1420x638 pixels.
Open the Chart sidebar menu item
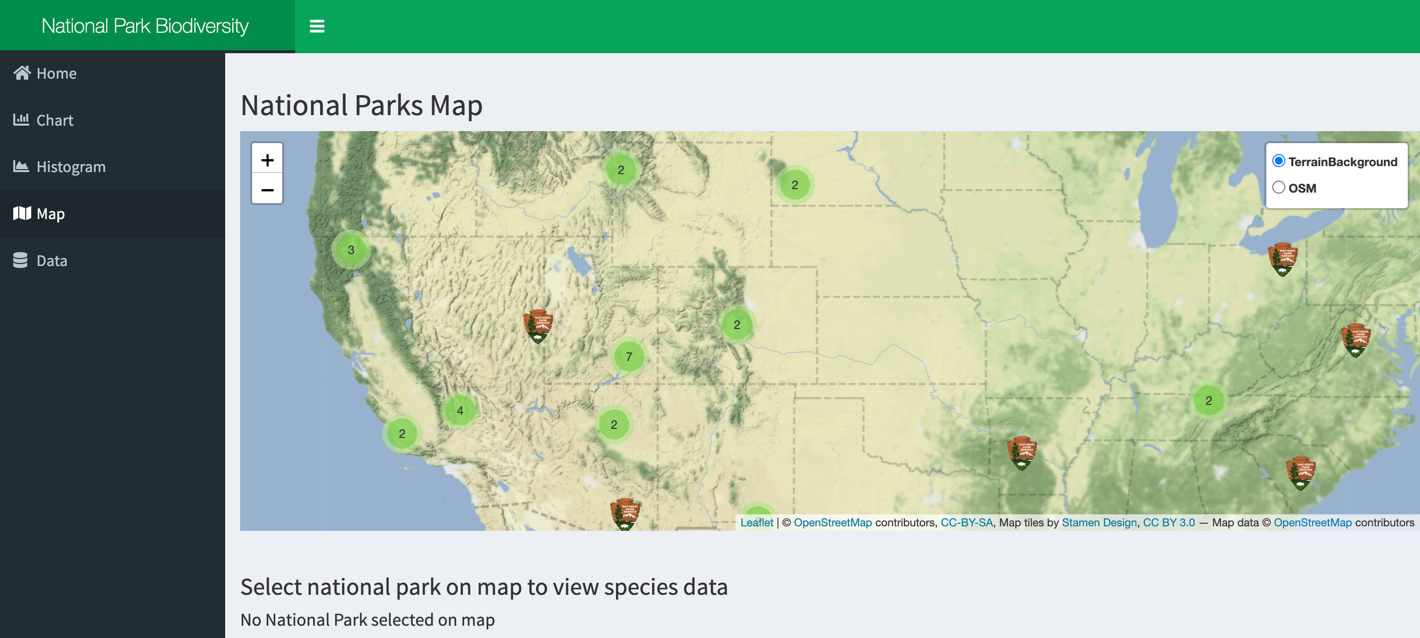(x=54, y=120)
